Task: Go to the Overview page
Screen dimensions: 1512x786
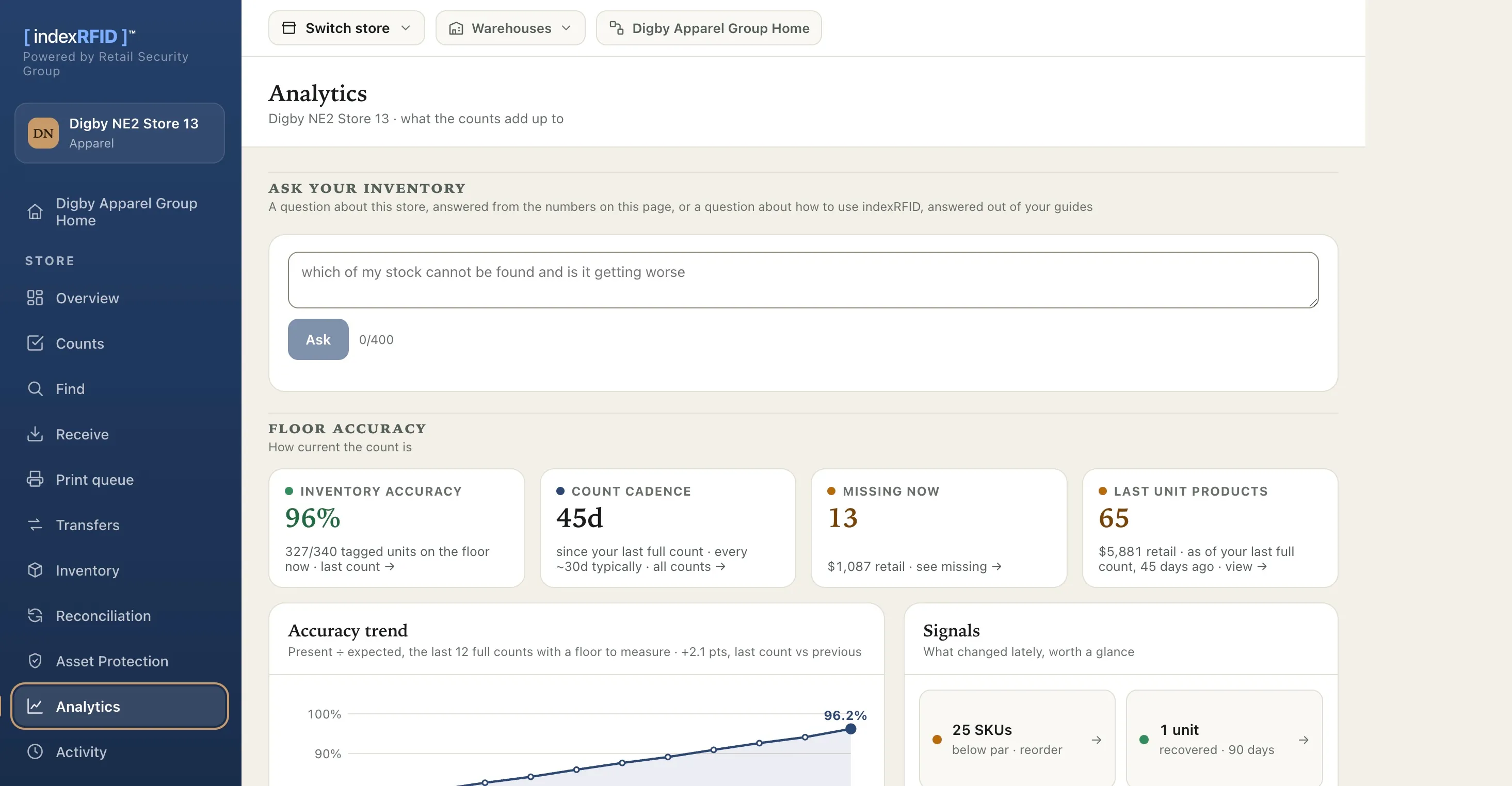Action: pyautogui.click(x=120, y=298)
